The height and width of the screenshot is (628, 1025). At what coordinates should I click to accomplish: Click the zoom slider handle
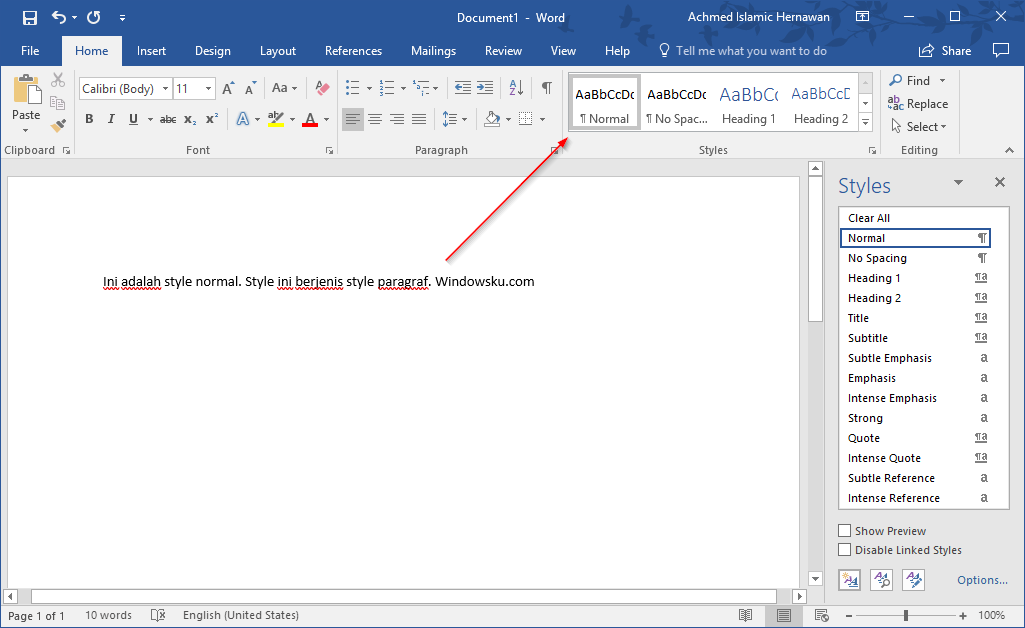tap(906, 615)
